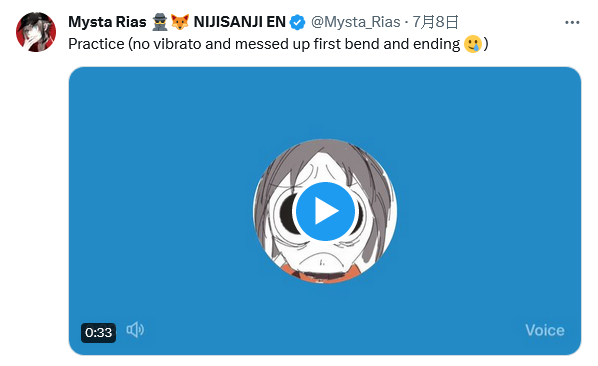
Task: Click the empty blue area of the player
Action: pyautogui.click(x=153, y=152)
